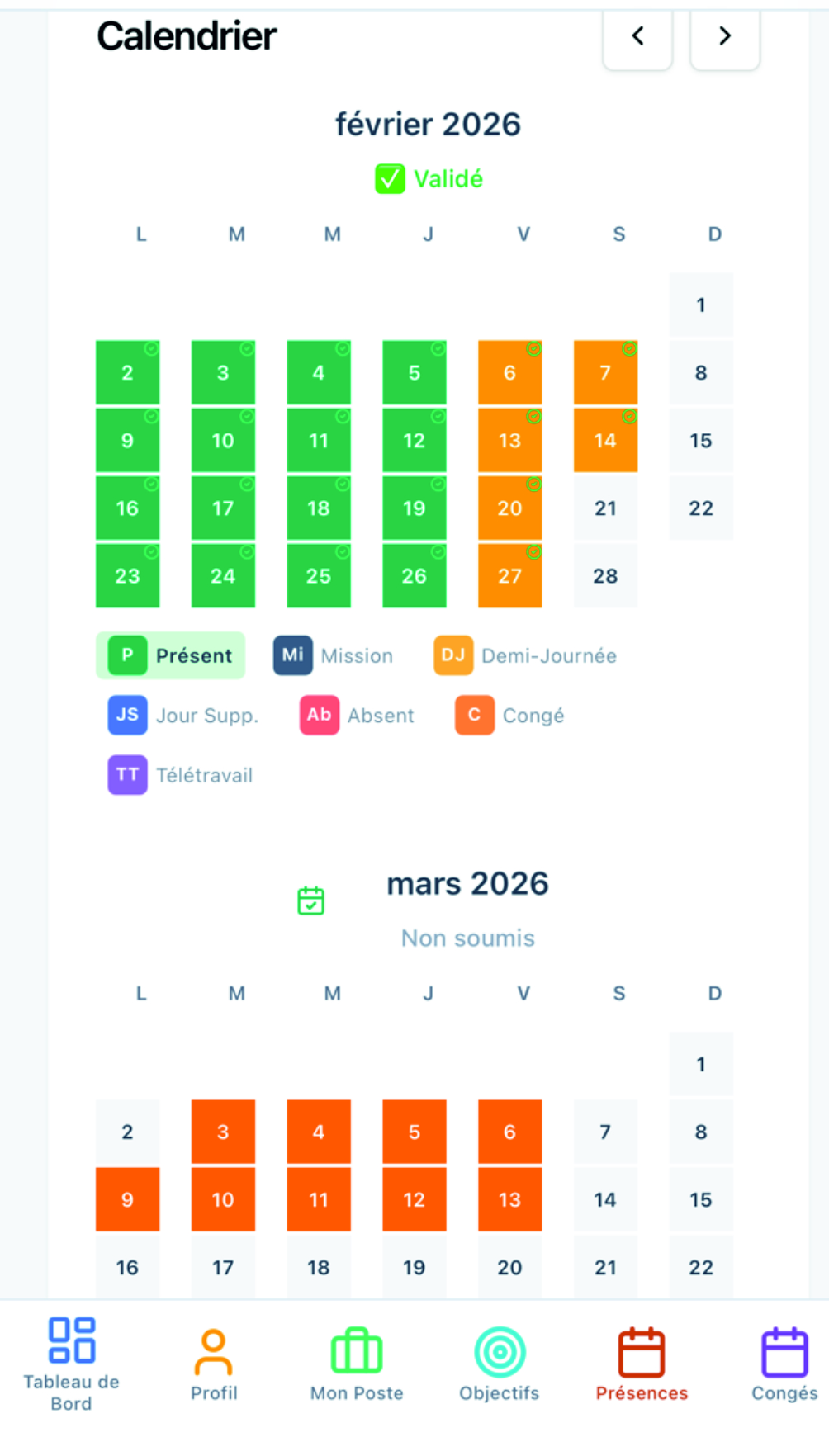Pick the orange Demi-Journée color badge
This screenshot has width=829, height=1456.
tap(453, 655)
